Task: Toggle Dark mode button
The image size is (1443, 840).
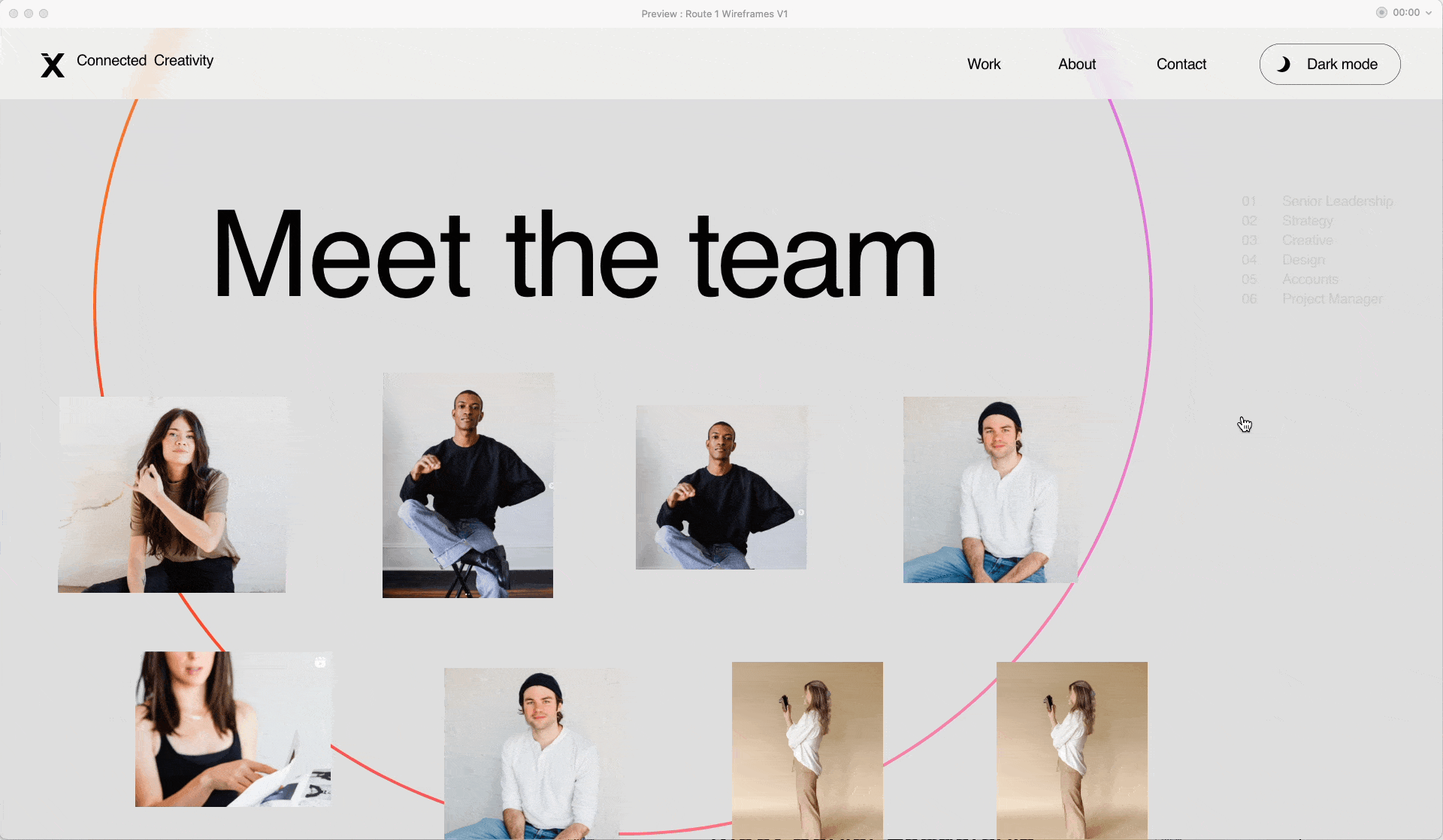Action: click(1330, 65)
